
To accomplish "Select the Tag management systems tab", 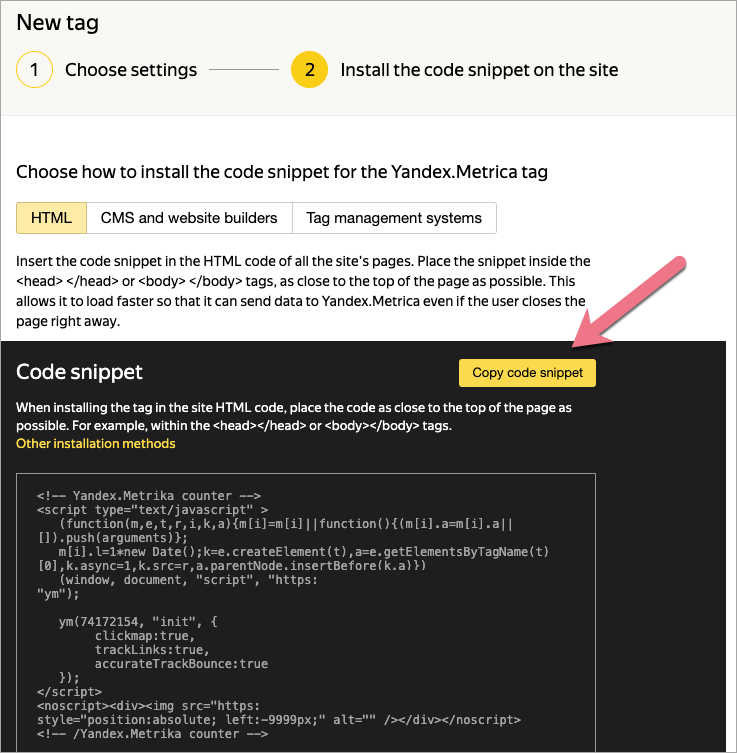I will 394,218.
